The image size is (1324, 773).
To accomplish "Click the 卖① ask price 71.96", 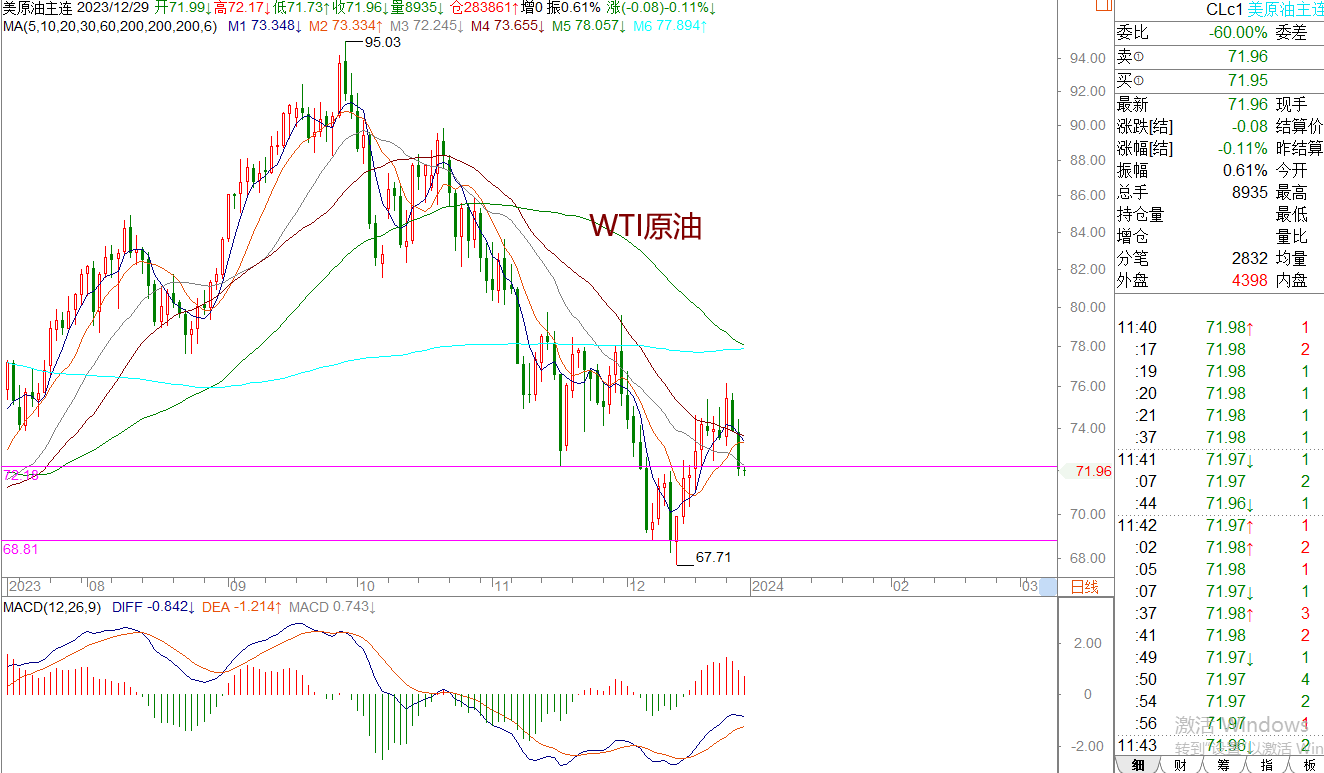I will click(x=1247, y=57).
